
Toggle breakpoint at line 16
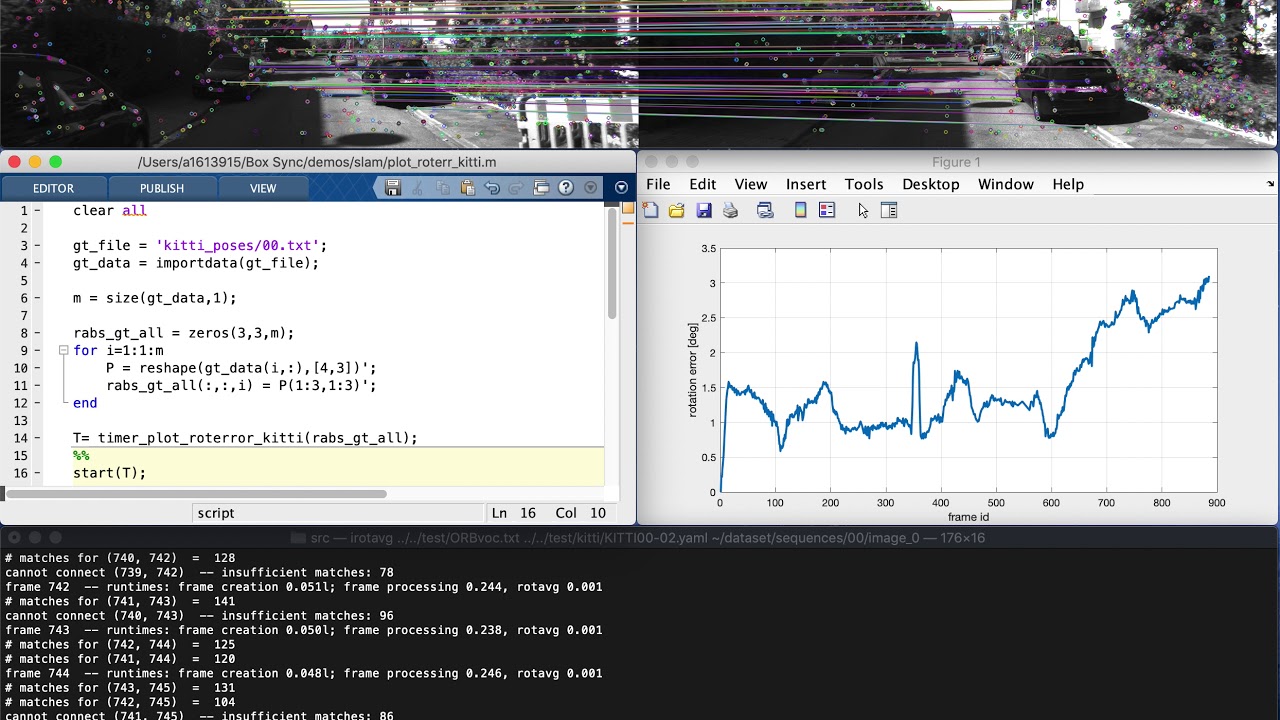coord(37,473)
